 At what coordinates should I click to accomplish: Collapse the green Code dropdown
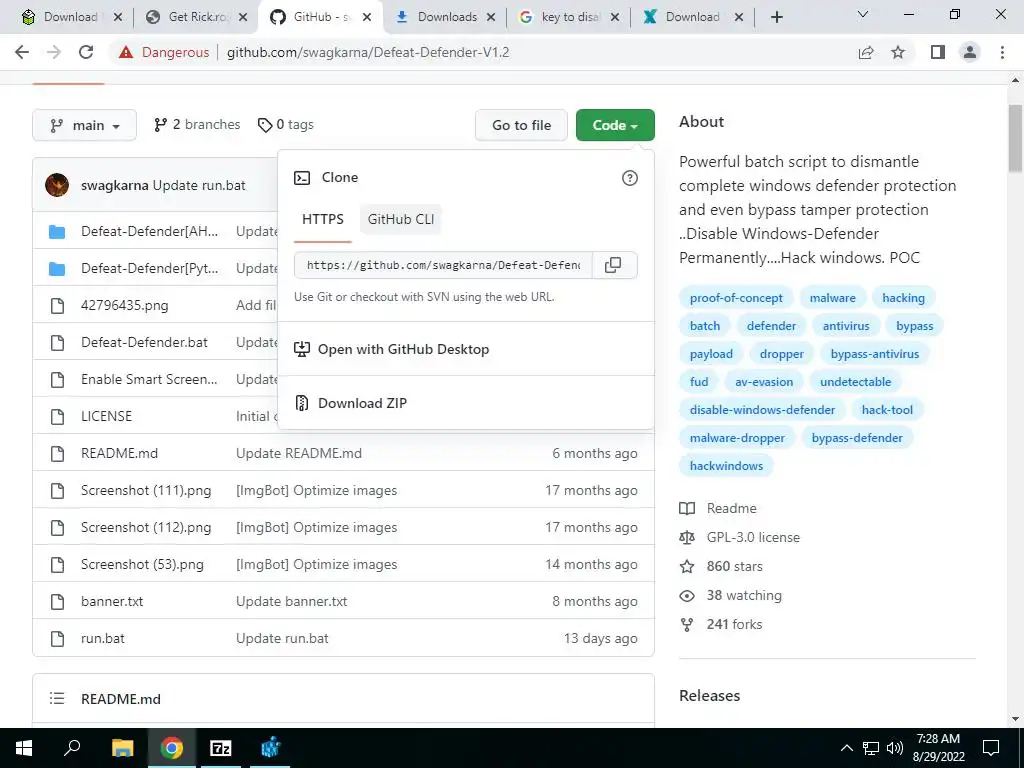(x=615, y=125)
